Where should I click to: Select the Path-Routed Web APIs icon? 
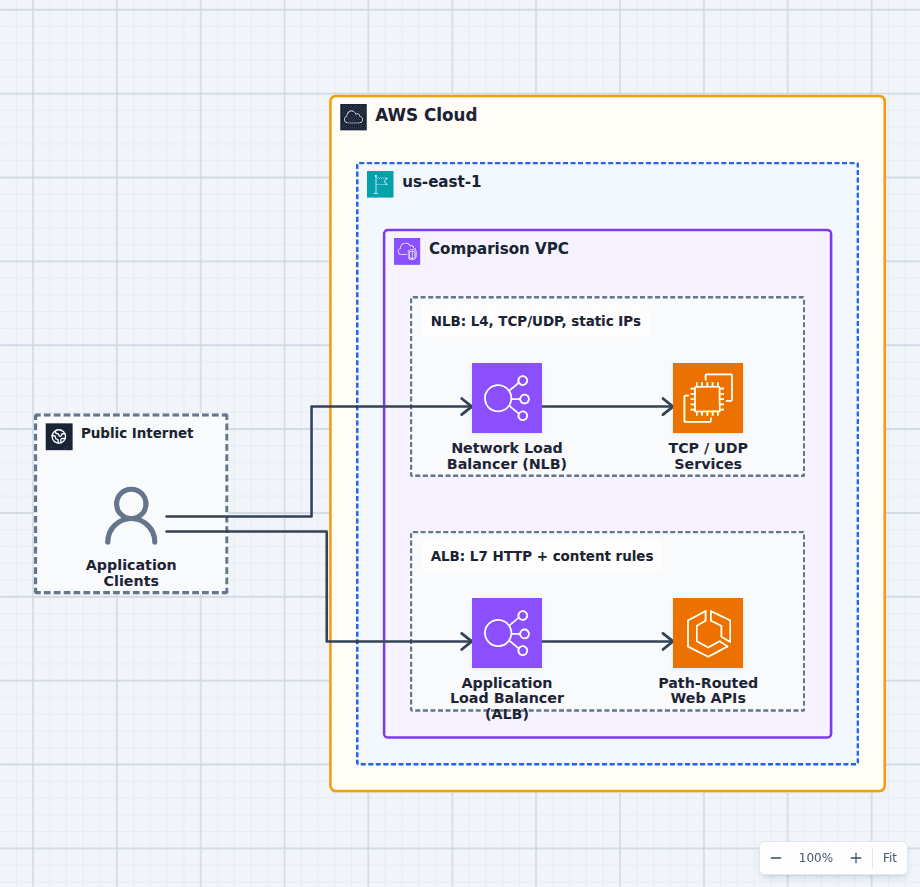click(708, 633)
